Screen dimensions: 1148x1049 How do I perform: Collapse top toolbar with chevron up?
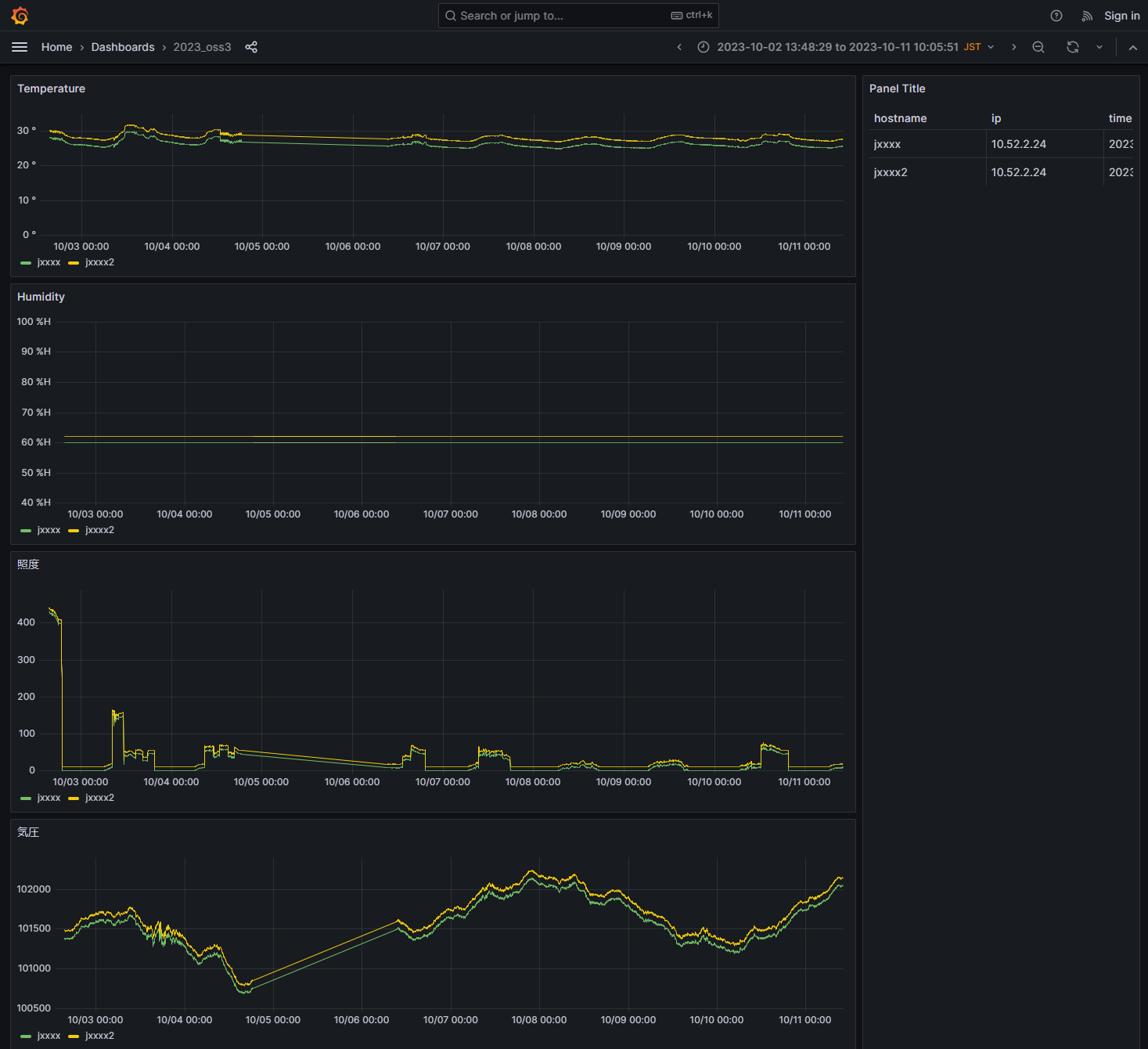(x=1132, y=47)
